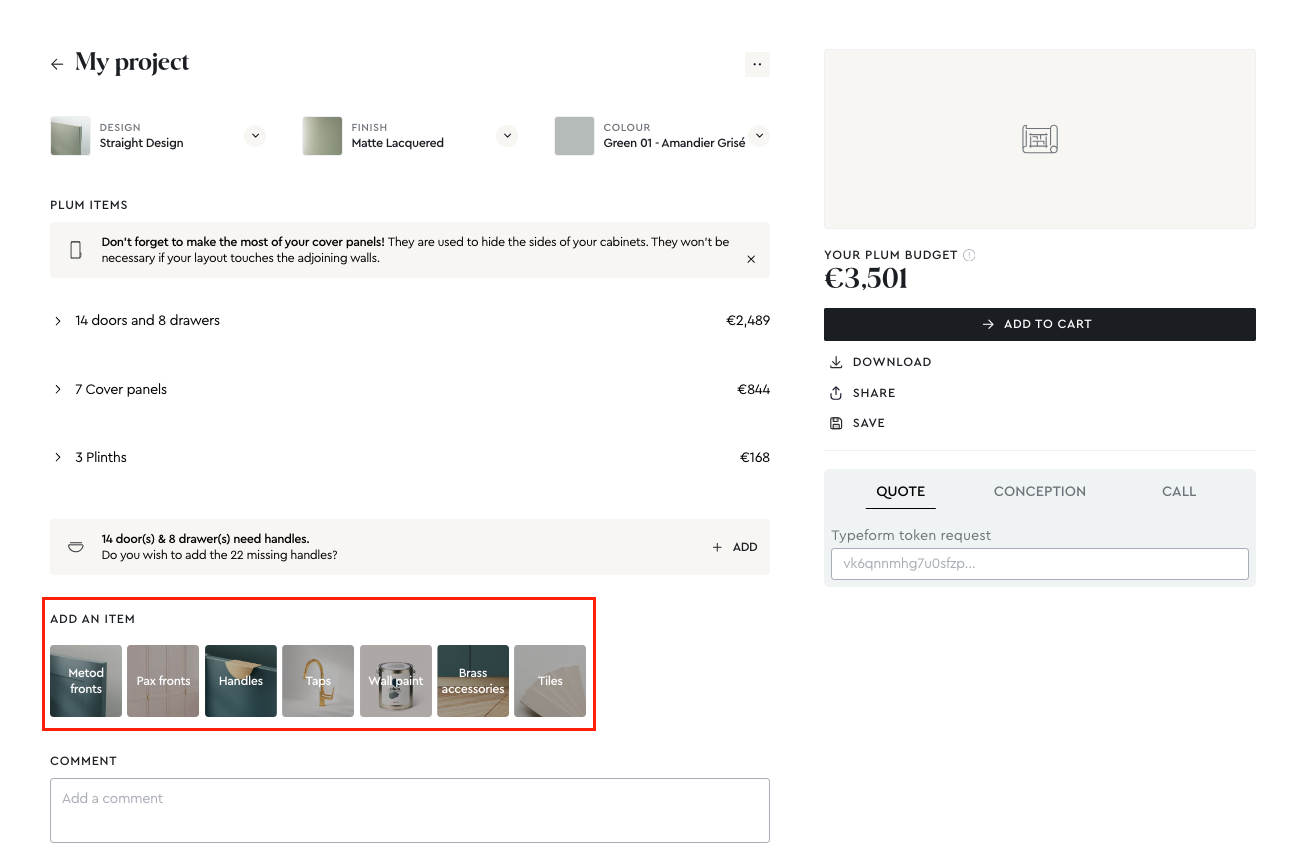Click the floor plan preview icon
The image size is (1291, 853).
(1039, 139)
